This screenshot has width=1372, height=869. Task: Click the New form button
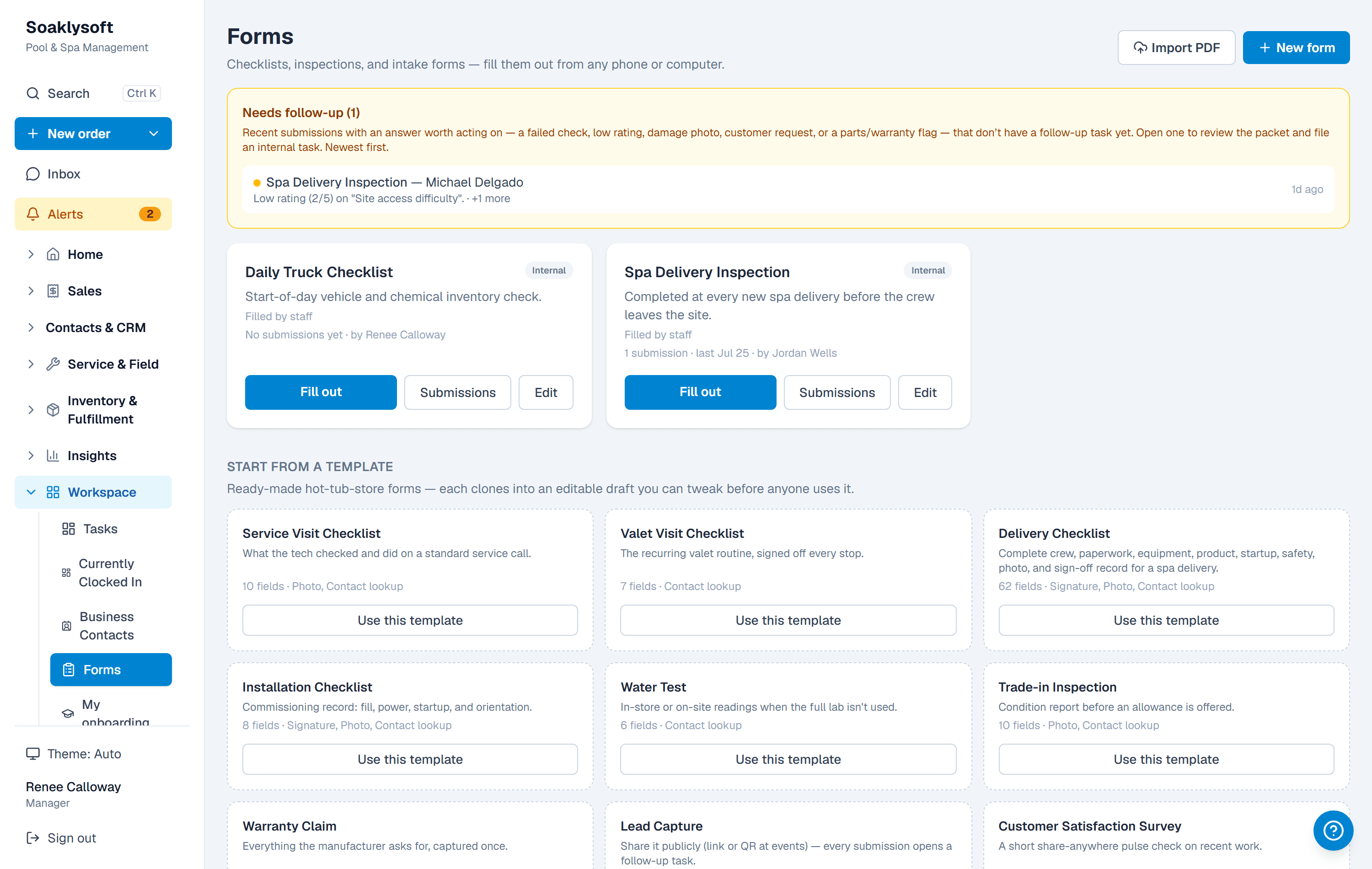pyautogui.click(x=1296, y=48)
